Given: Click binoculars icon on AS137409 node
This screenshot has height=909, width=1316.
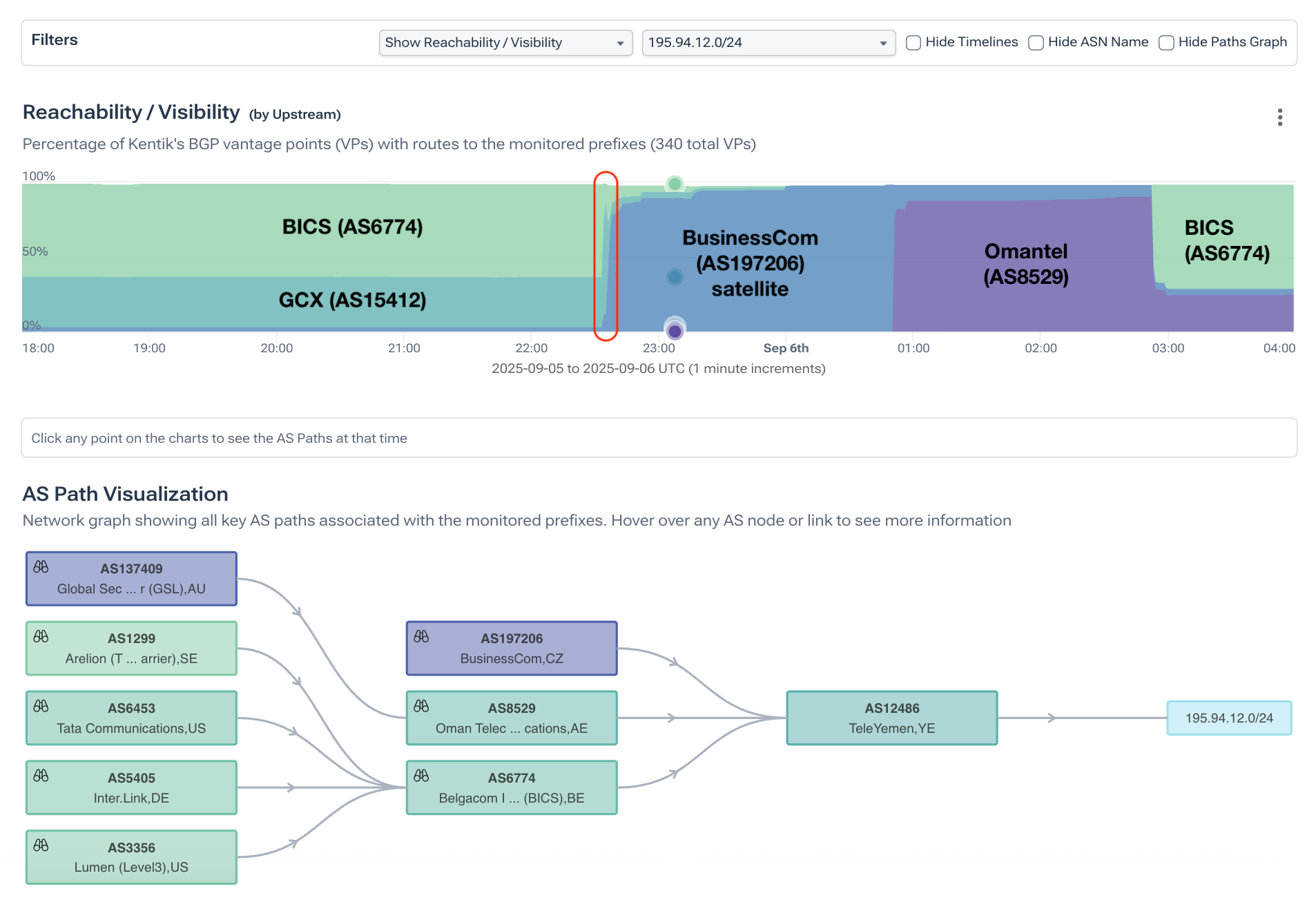Looking at the screenshot, I should click(41, 567).
